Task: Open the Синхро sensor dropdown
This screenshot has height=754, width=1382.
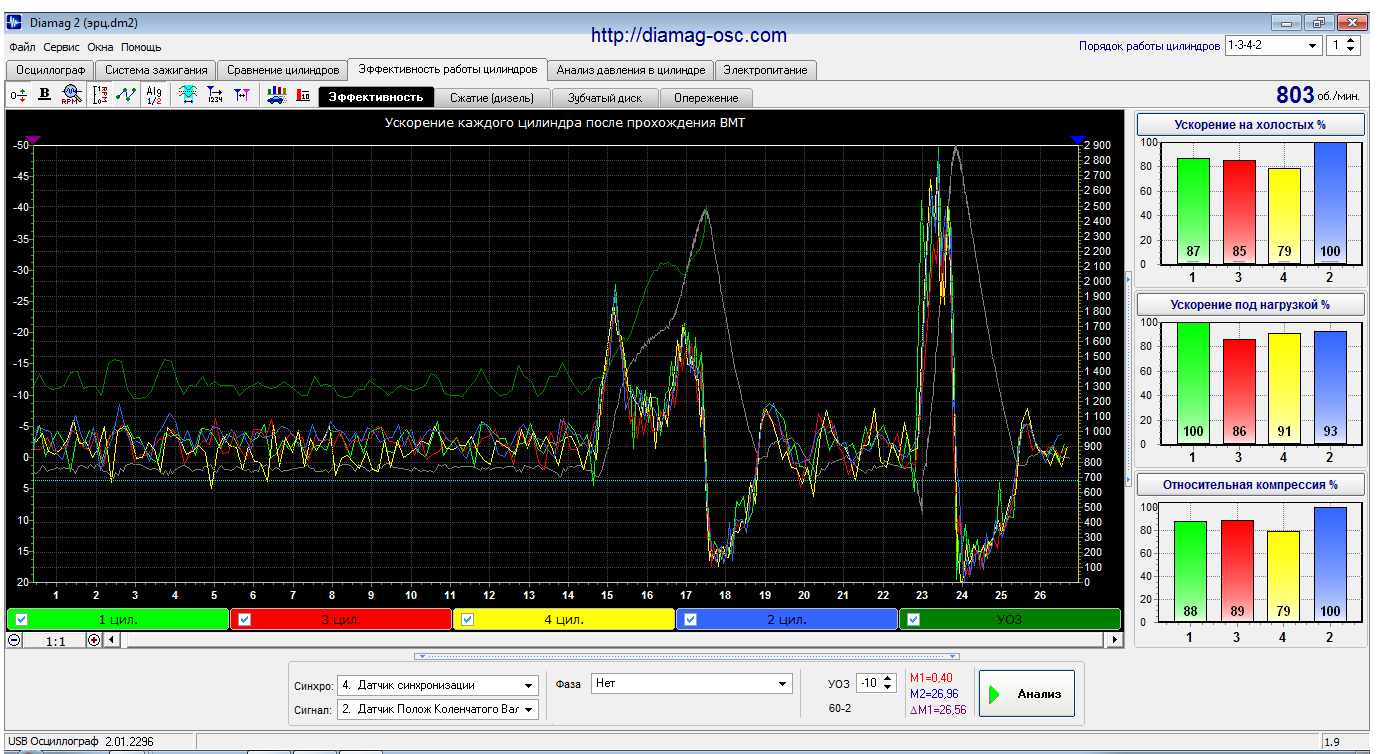Action: tap(529, 685)
